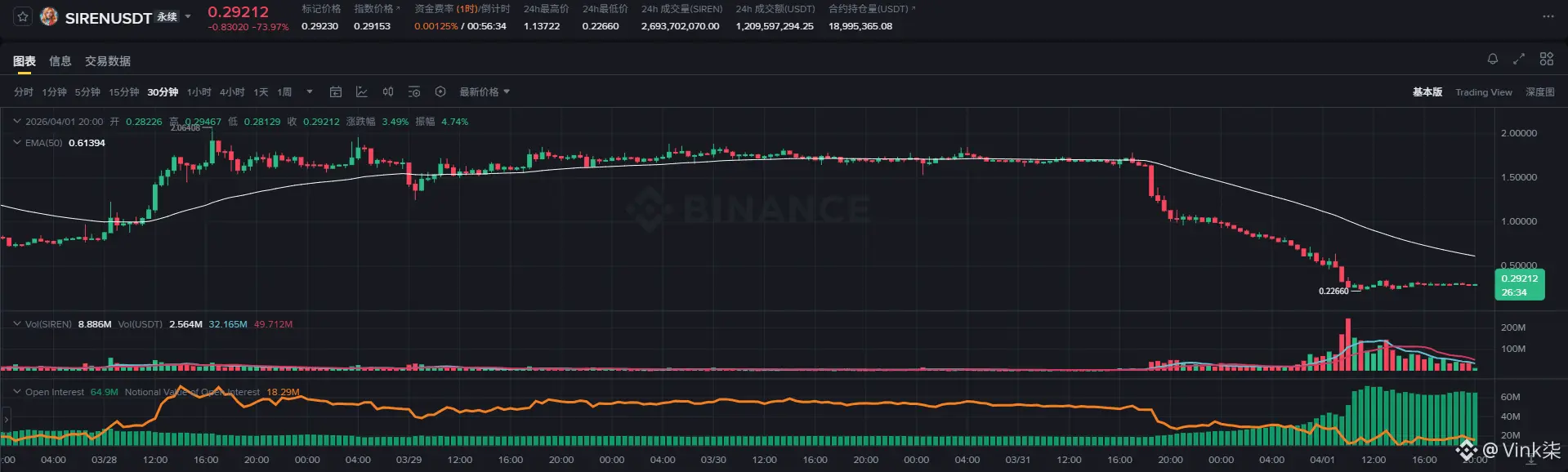Click the price alert bell icon
Screen dimensions: 1568x472
[1492, 59]
